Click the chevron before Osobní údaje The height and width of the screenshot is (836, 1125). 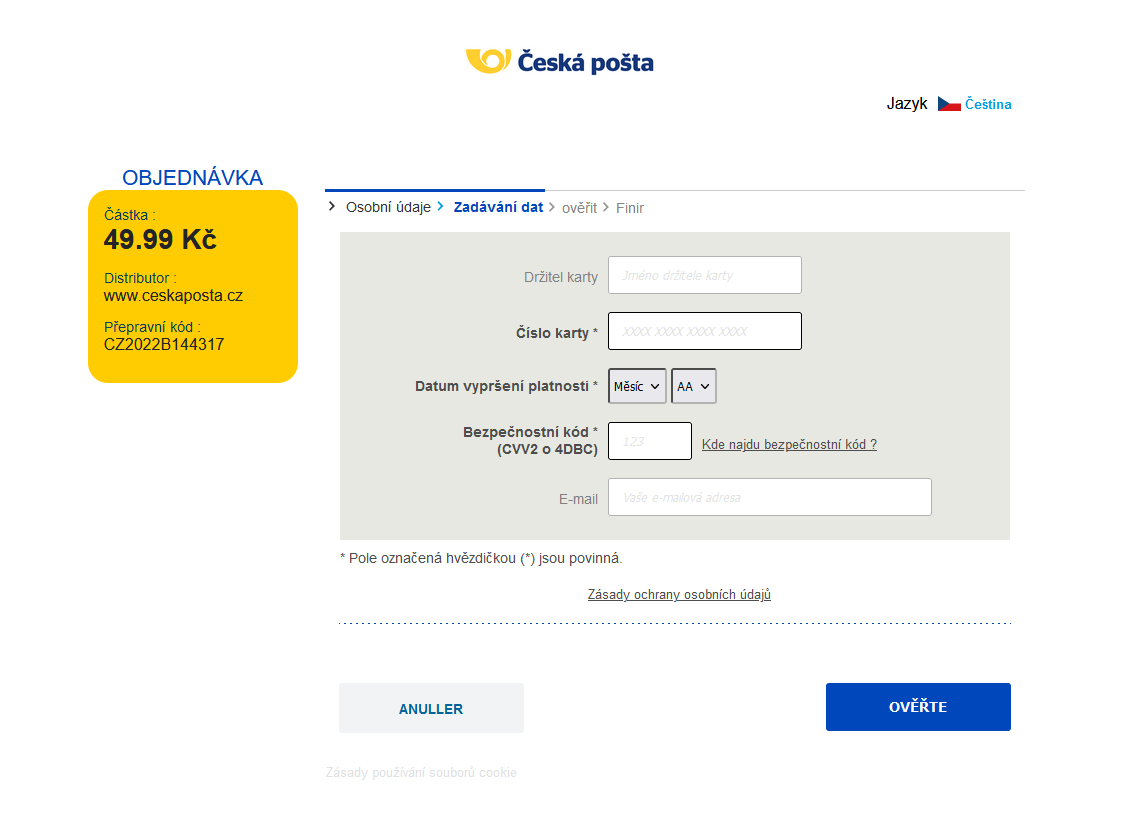click(331, 207)
